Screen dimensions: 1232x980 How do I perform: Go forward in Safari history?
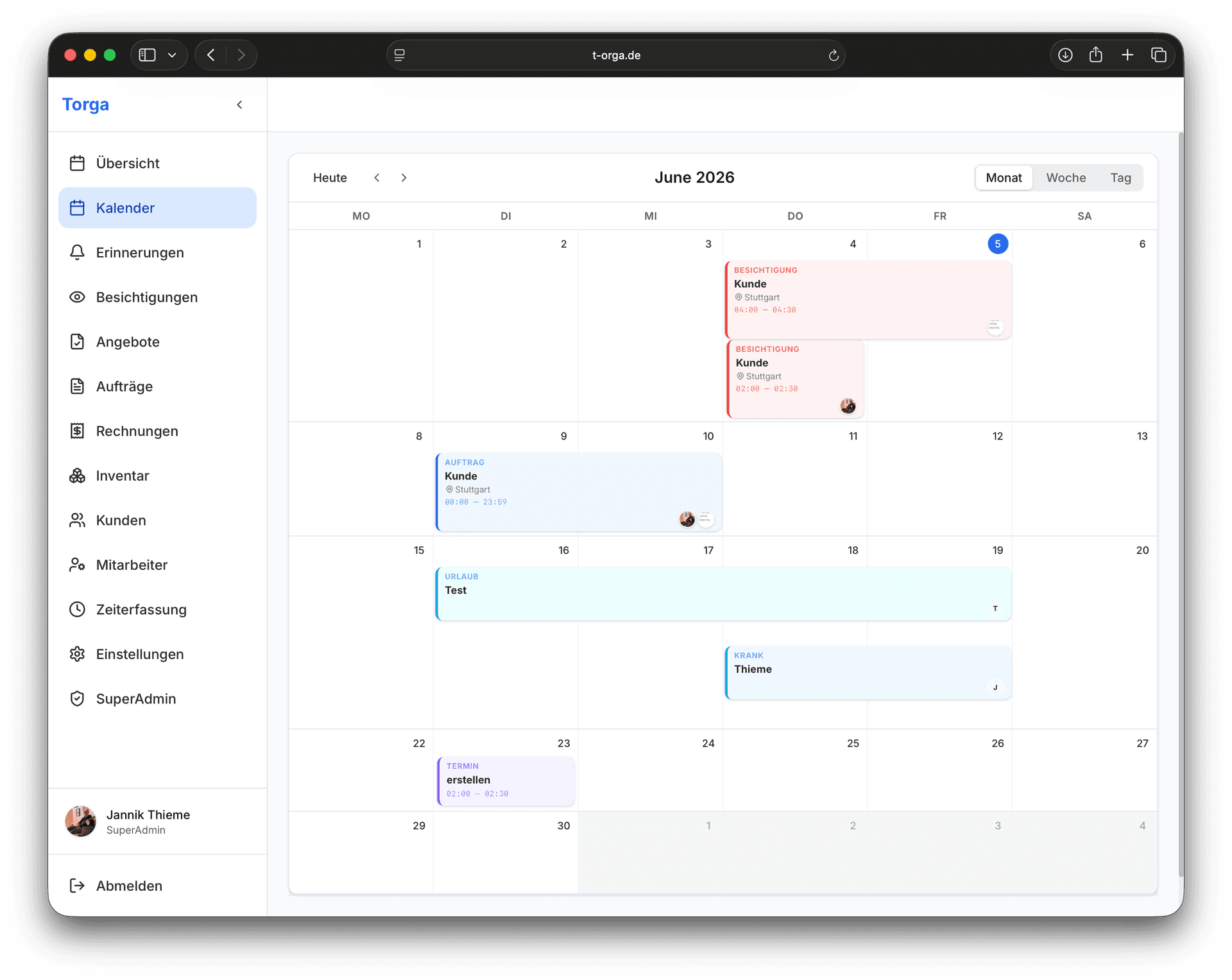click(241, 55)
